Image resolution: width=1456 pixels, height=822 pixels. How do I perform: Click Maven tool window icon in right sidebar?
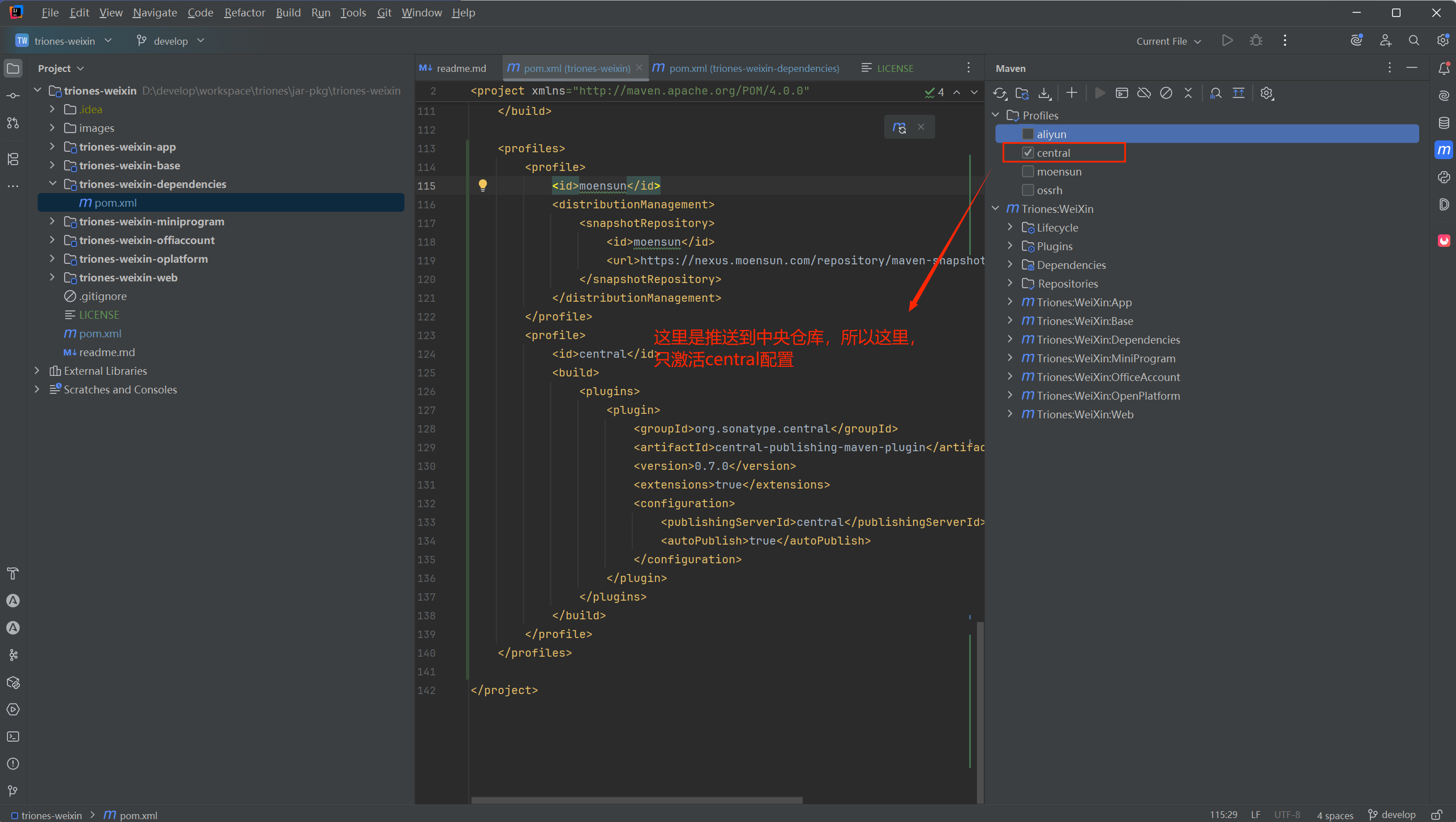coord(1444,150)
